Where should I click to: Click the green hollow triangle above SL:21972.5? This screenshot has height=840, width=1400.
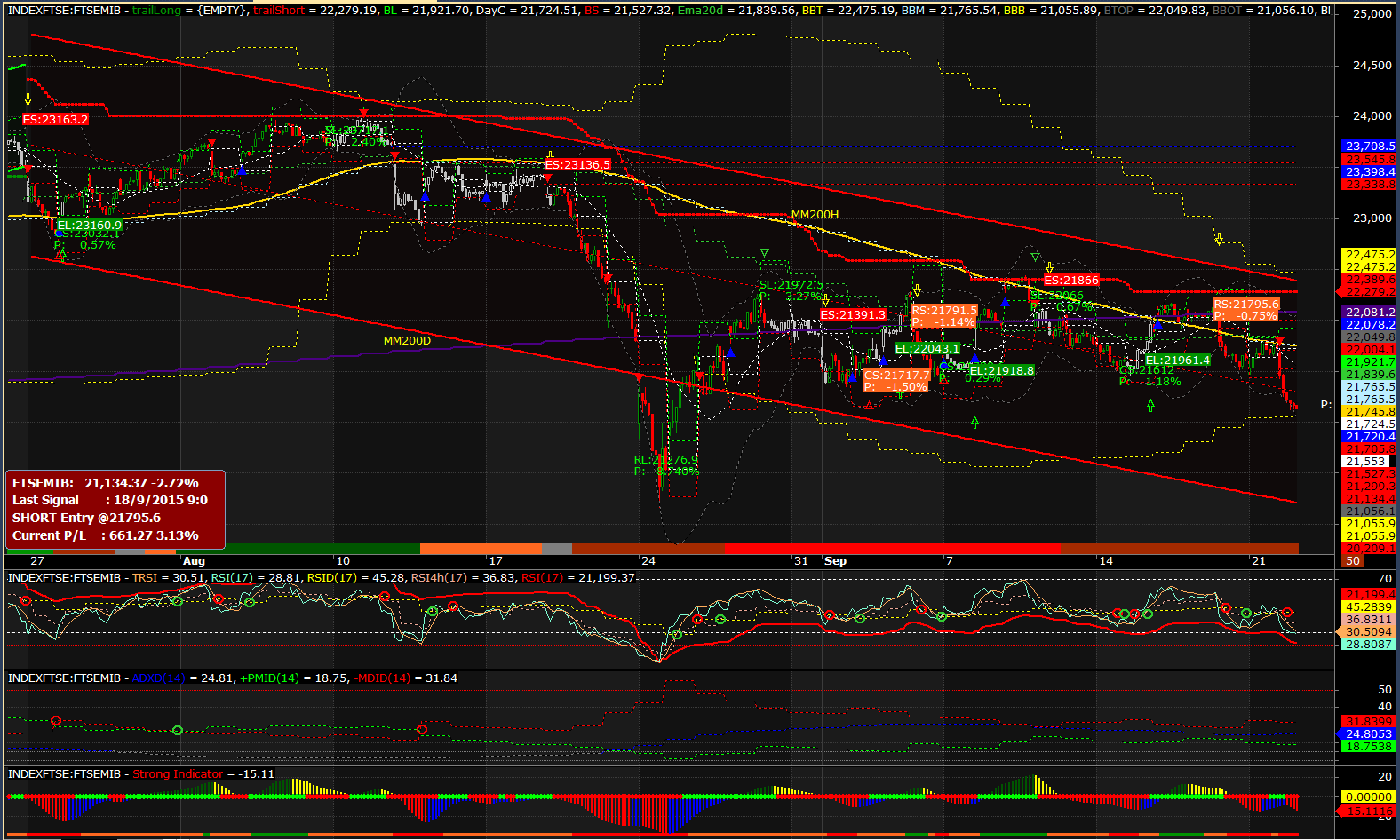coord(764,254)
